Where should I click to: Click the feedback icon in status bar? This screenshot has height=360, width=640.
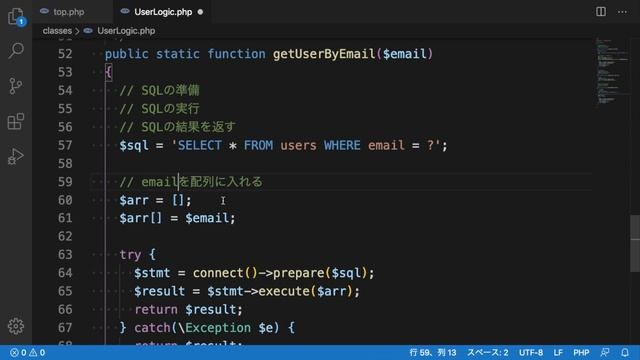tap(605, 352)
